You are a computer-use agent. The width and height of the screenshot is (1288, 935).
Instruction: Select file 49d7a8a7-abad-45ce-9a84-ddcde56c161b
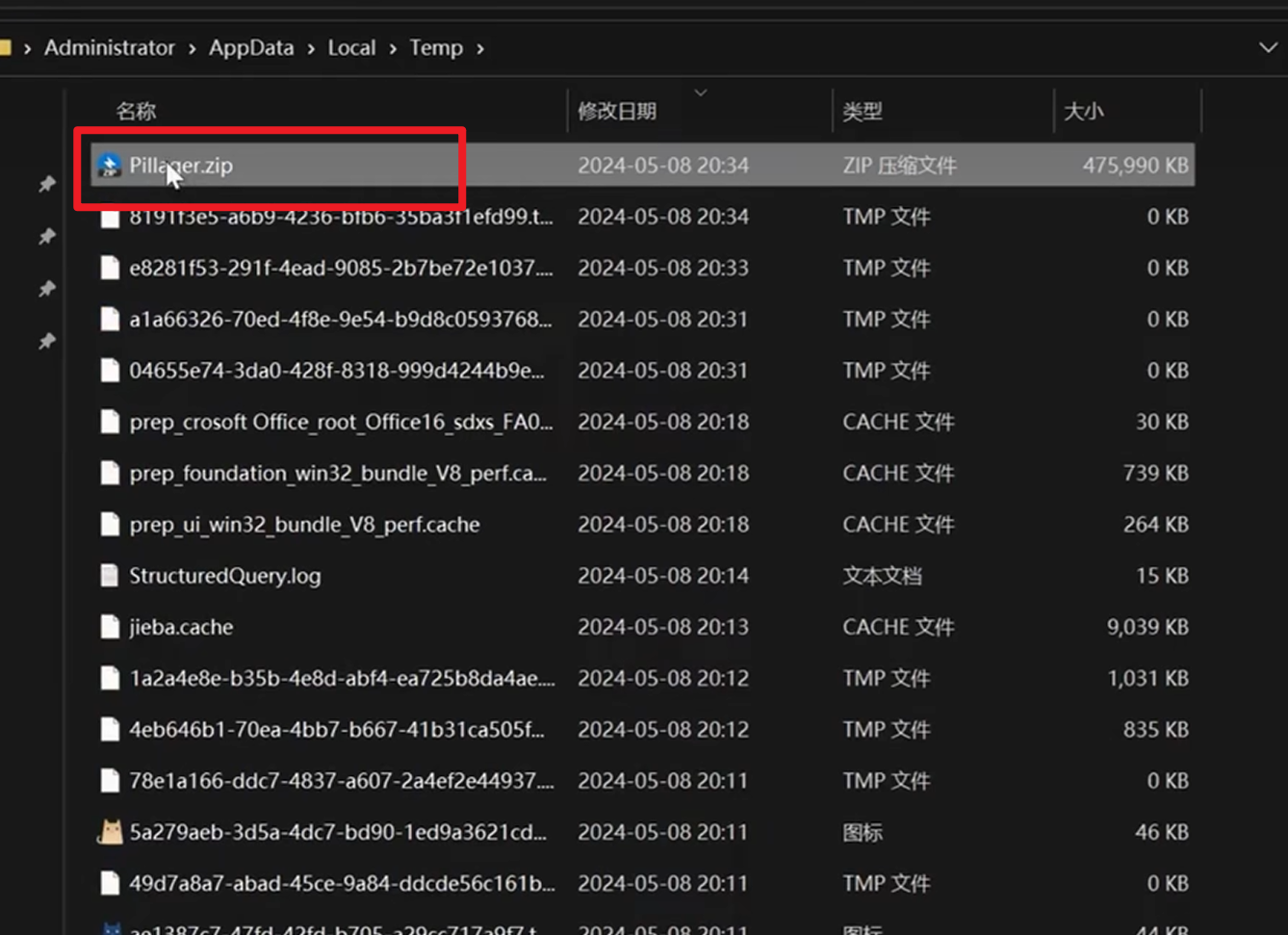pos(342,883)
